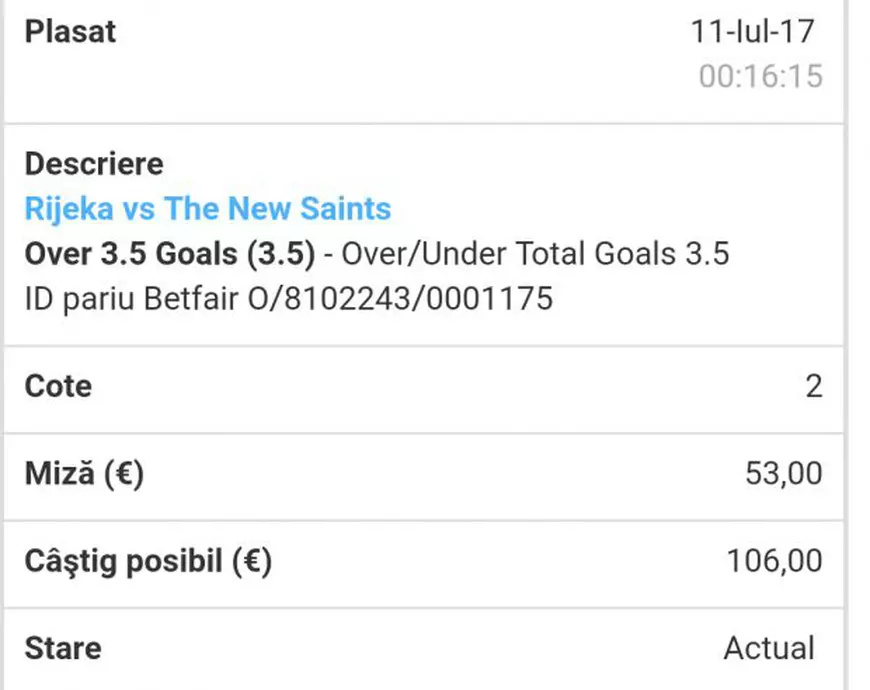Viewport: 870px width, 690px height.
Task: Click the odds value 2
Action: click(813, 386)
